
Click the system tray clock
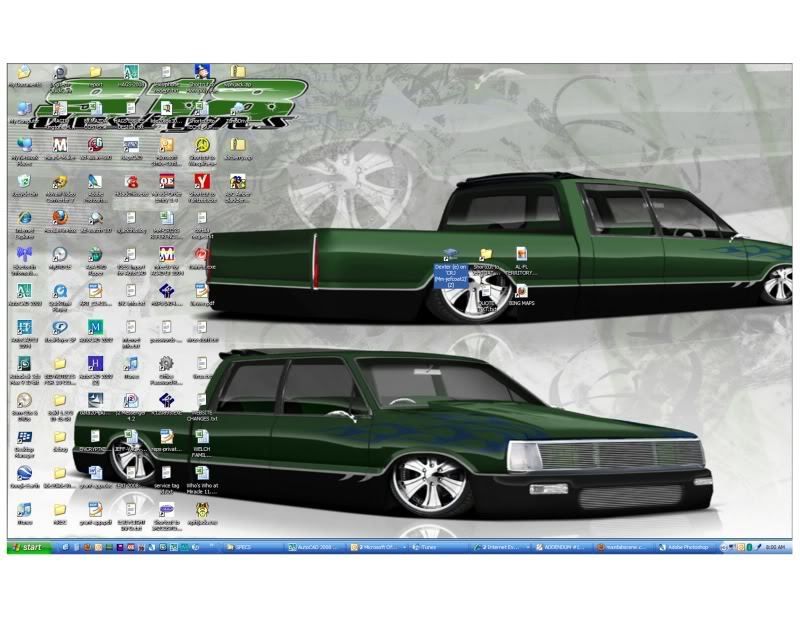pyautogui.click(x=775, y=548)
